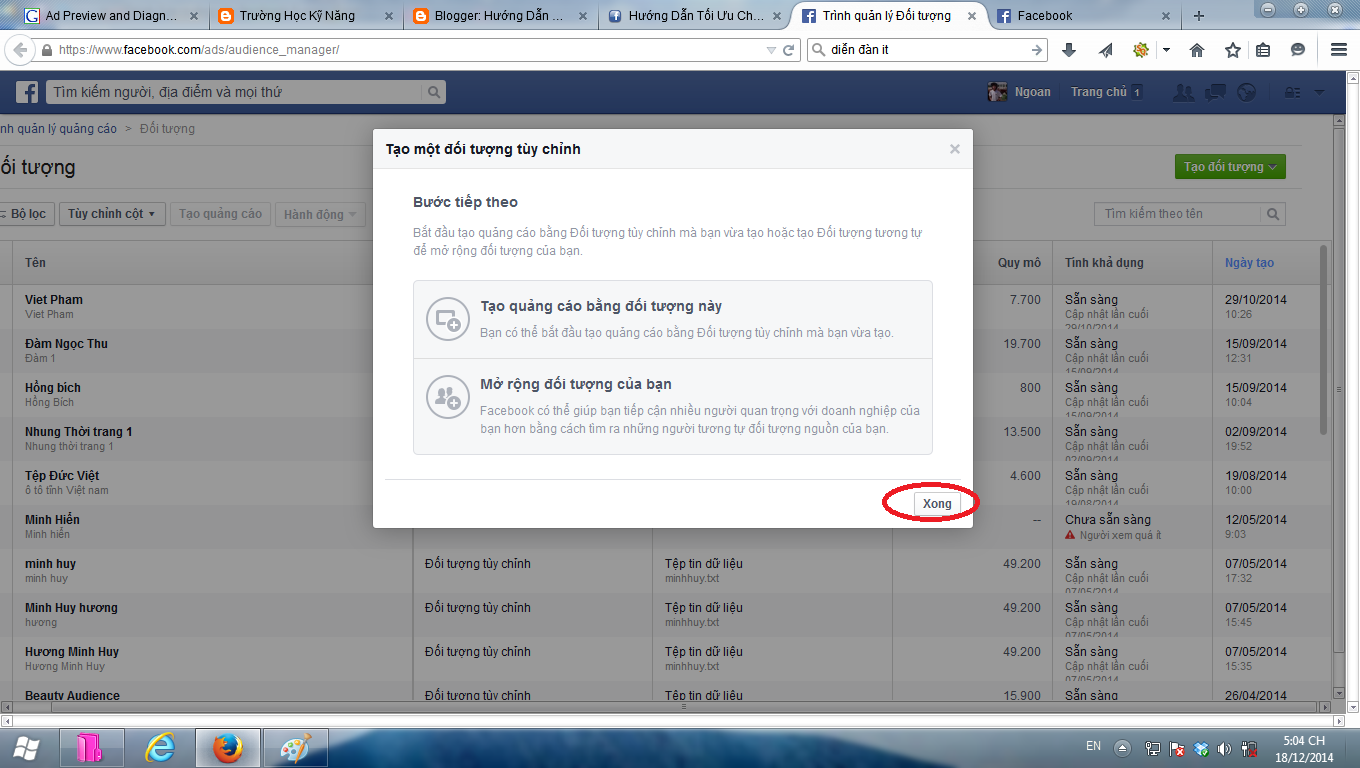Open 'Tùy chỉnh cột' dropdown
Screen dimensions: 1360x768
click(x=112, y=214)
